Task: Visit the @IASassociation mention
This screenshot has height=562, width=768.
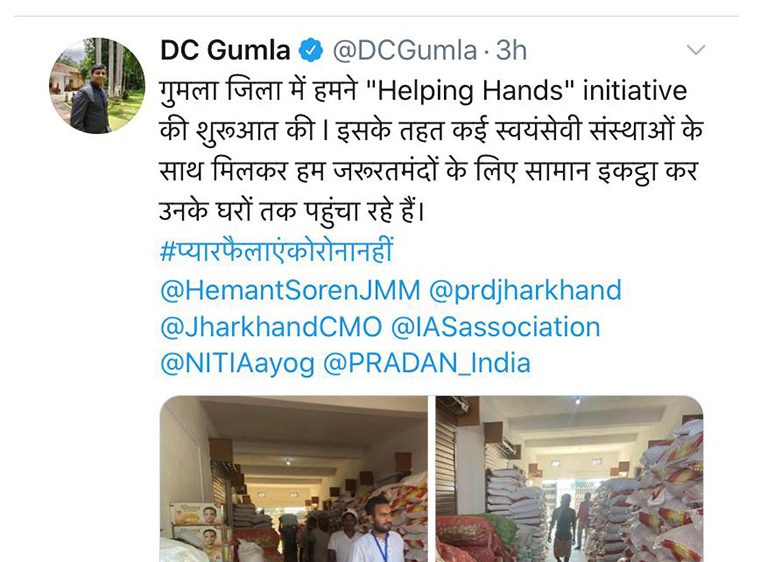Action: click(496, 327)
